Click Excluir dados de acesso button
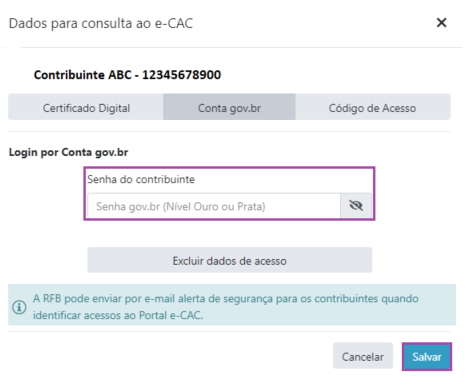 [x=230, y=260]
